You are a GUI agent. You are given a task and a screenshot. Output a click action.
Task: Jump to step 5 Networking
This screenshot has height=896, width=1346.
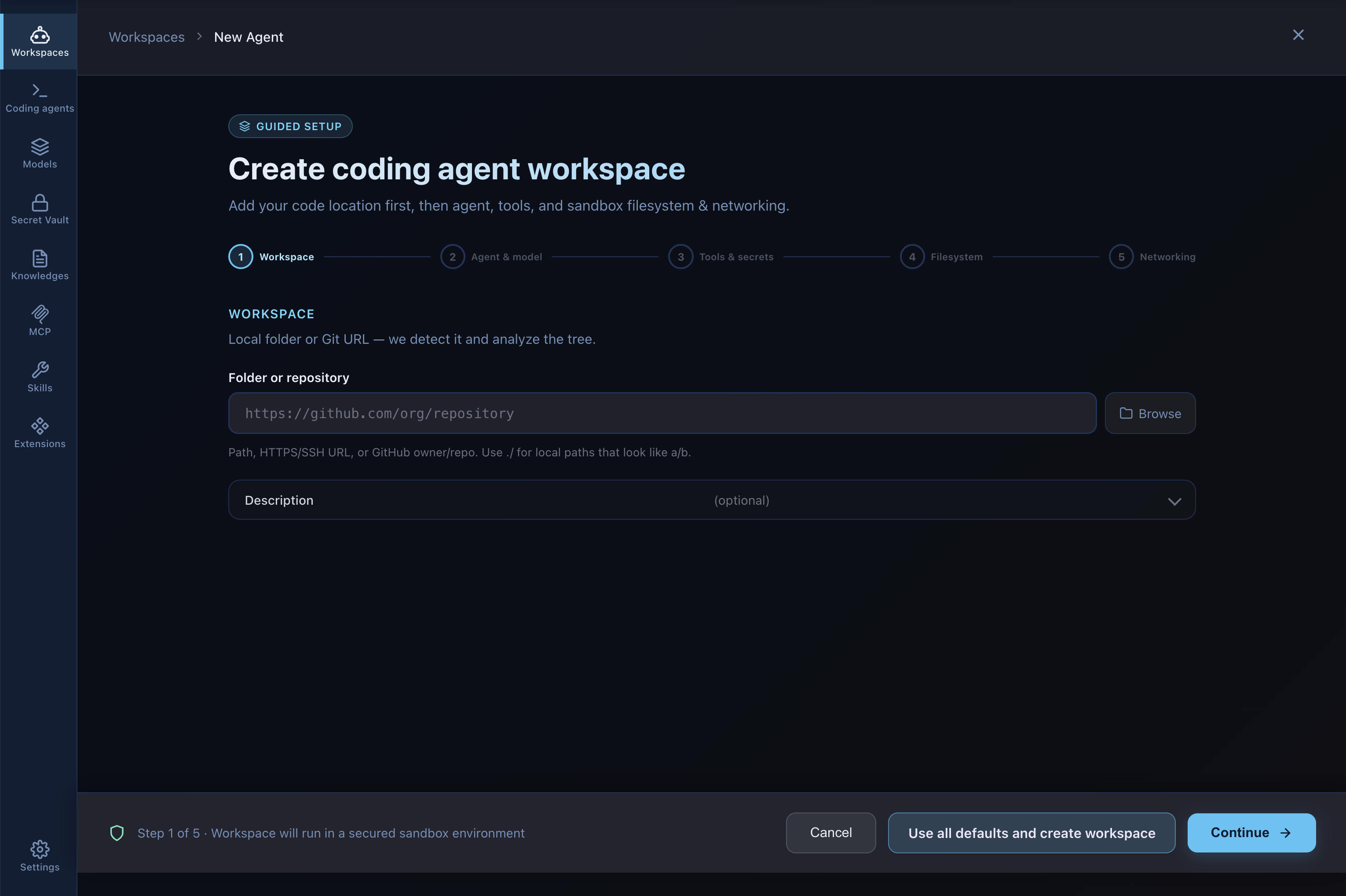click(1152, 257)
